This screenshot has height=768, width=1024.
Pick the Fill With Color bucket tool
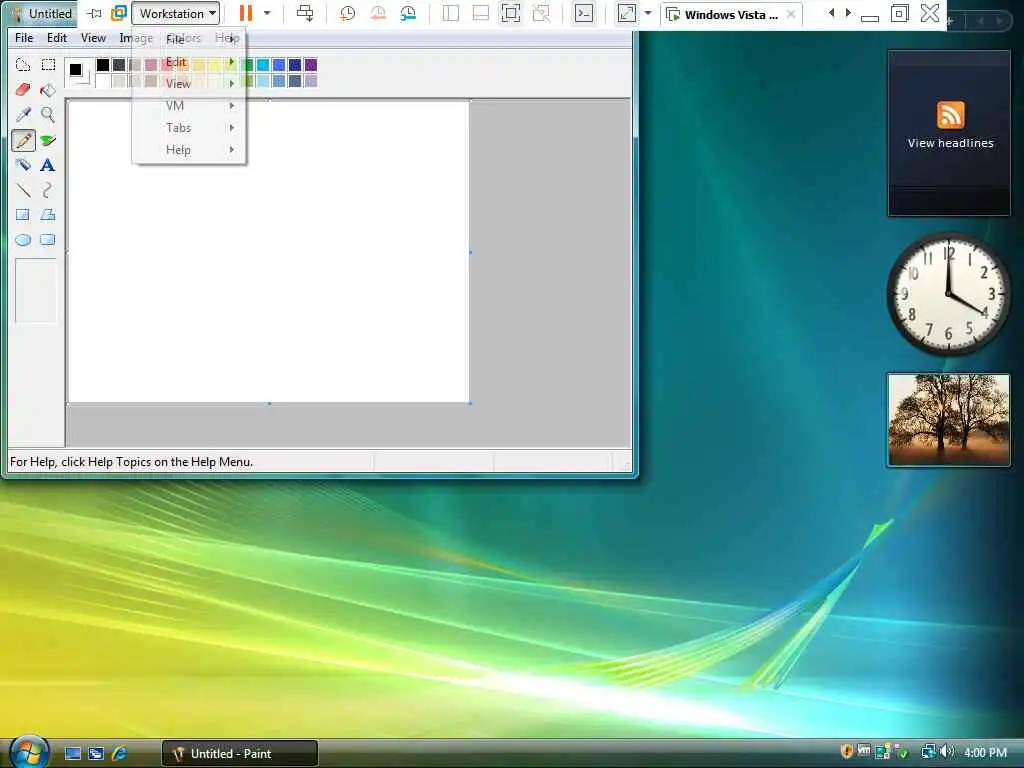[x=48, y=89]
